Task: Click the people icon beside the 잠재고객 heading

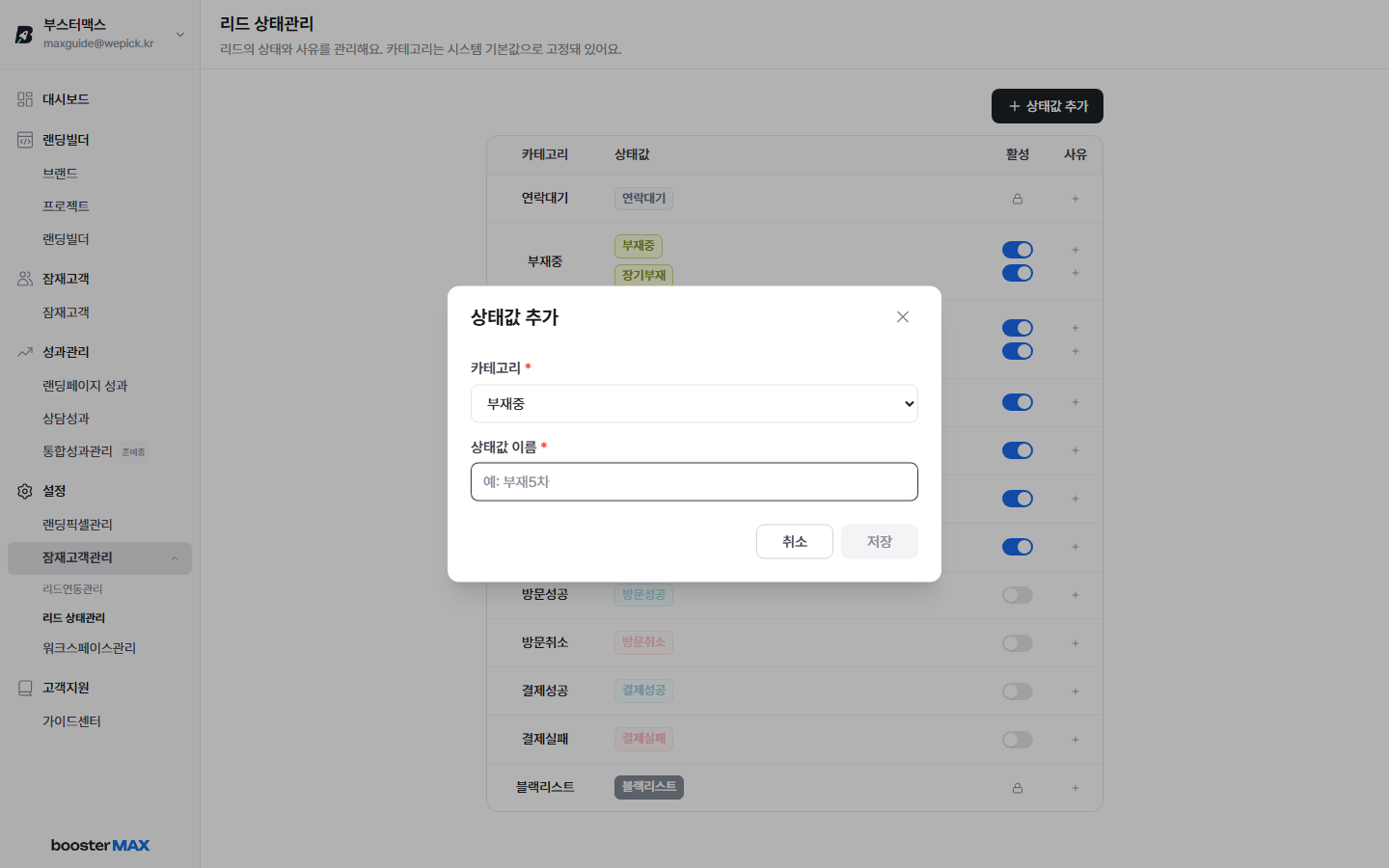Action: point(25,279)
